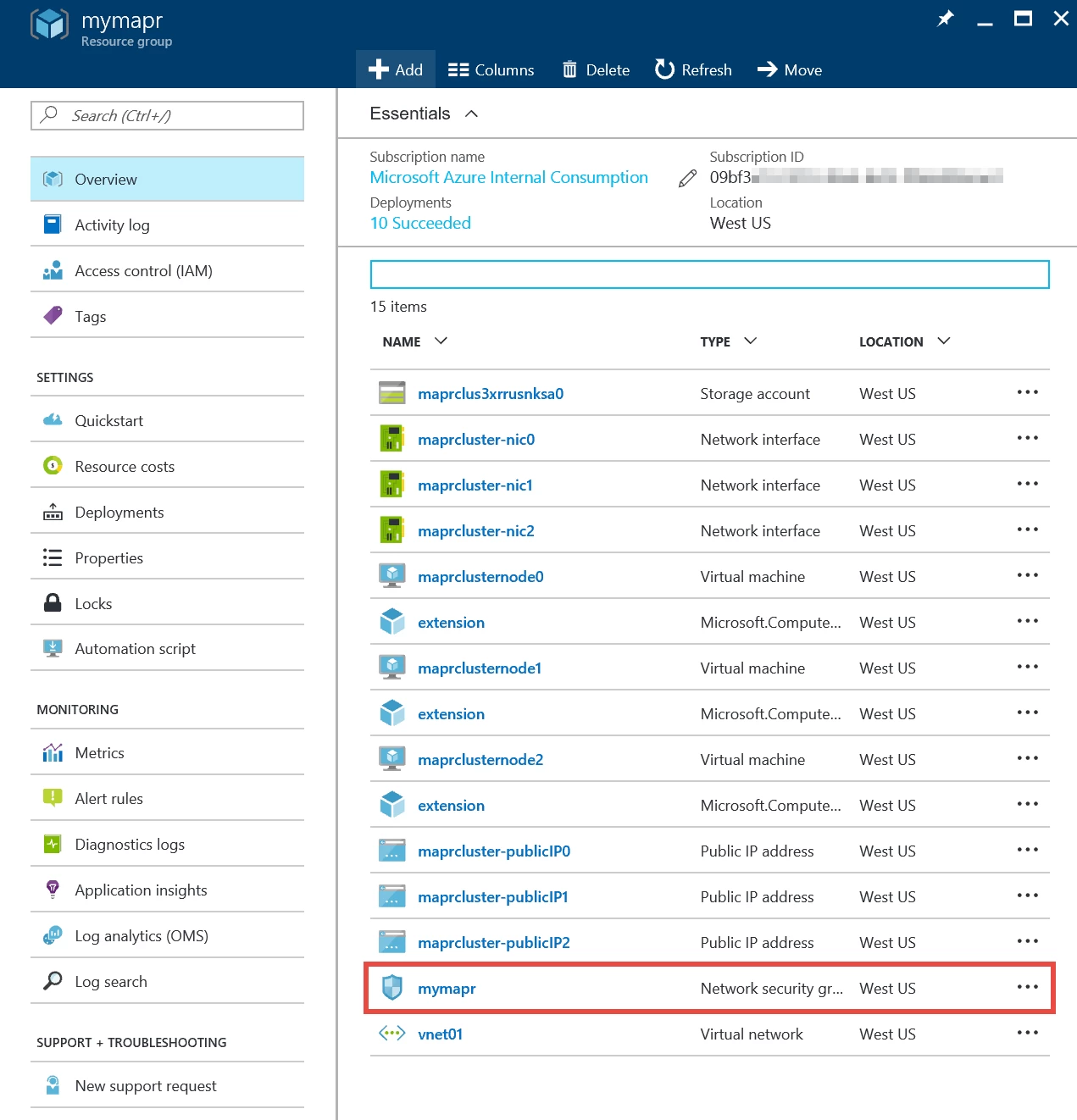Click the Metrics chart icon

point(53,752)
